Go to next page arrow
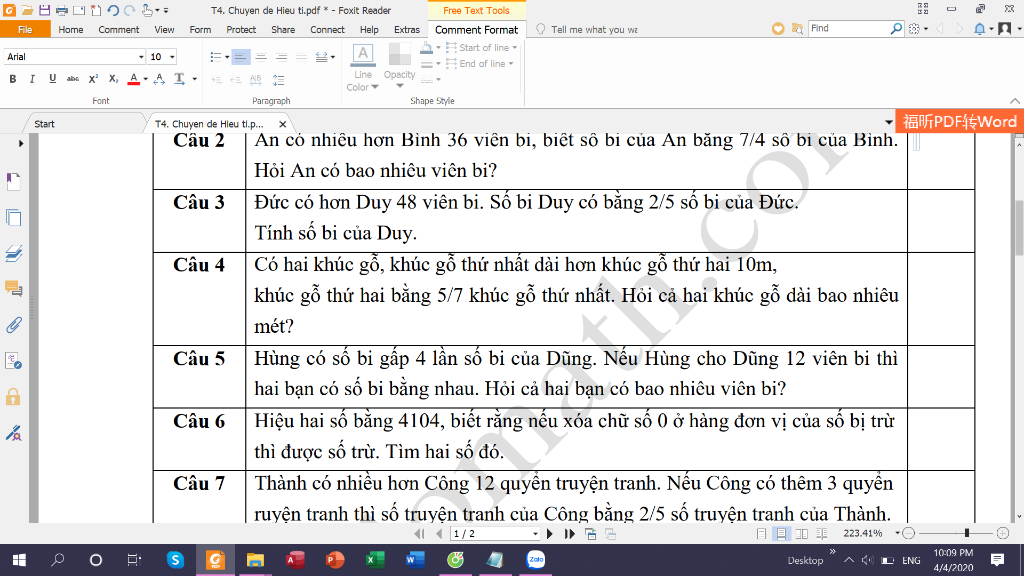Image resolution: width=1024 pixels, height=576 pixels. click(x=550, y=534)
